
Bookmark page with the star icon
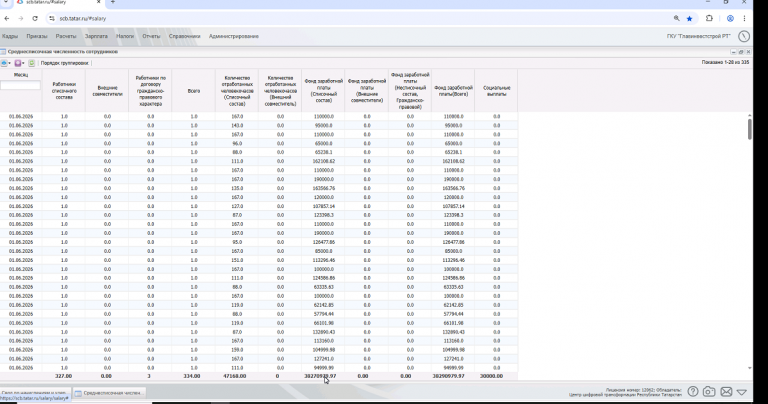coord(689,19)
